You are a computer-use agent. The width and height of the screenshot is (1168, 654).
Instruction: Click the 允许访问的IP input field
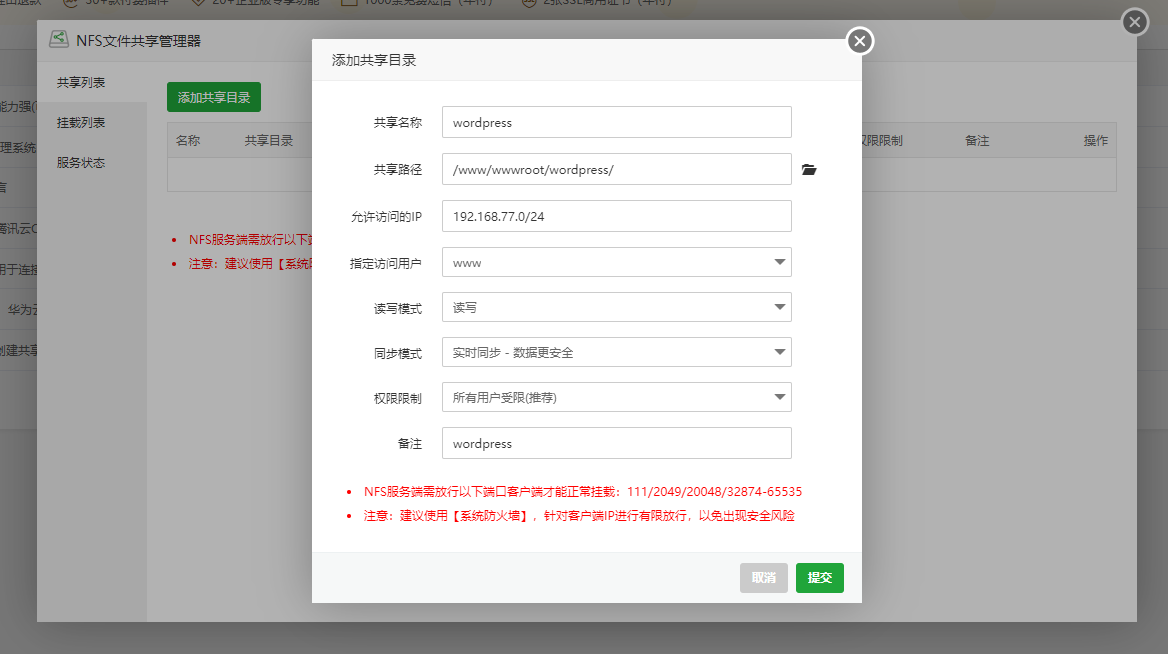616,215
